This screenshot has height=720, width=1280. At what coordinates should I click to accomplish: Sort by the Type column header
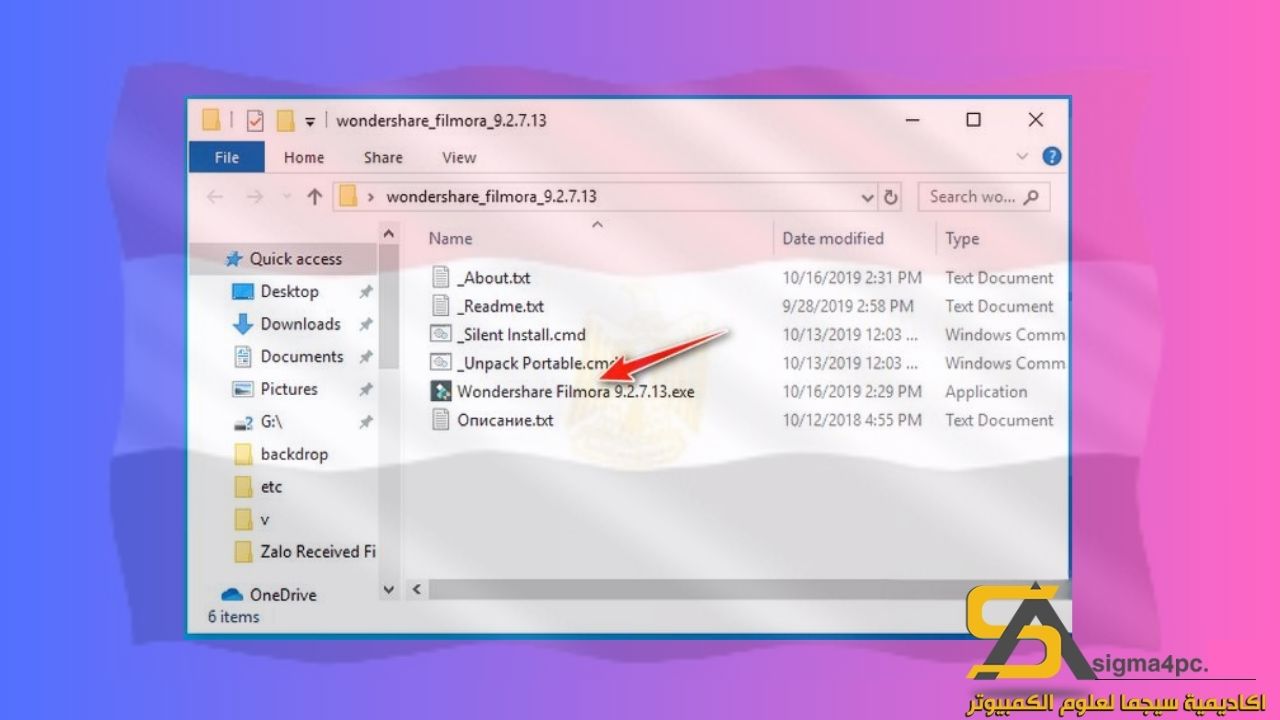click(x=962, y=239)
